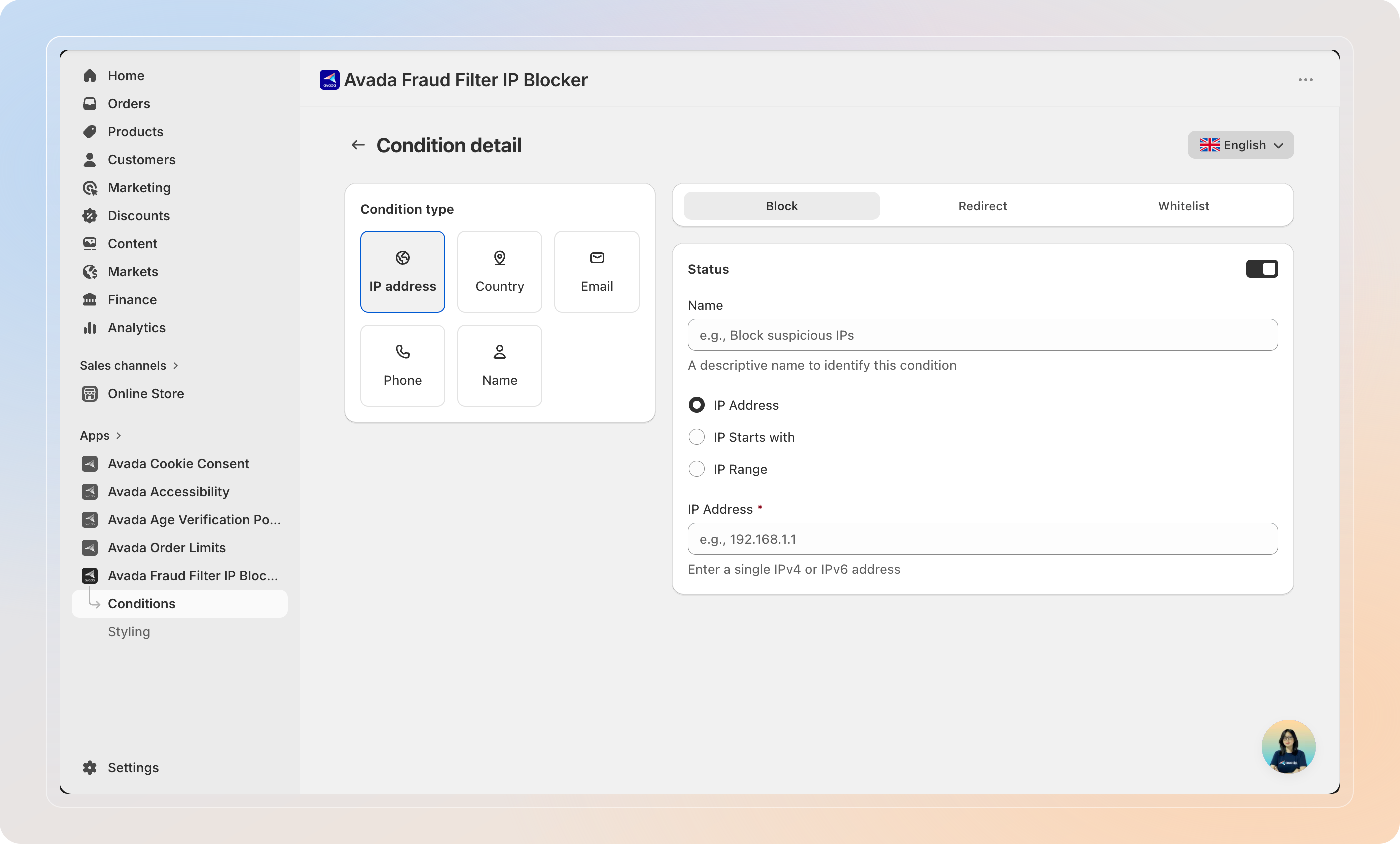Click the Home house icon
The width and height of the screenshot is (1400, 844).
click(90, 76)
